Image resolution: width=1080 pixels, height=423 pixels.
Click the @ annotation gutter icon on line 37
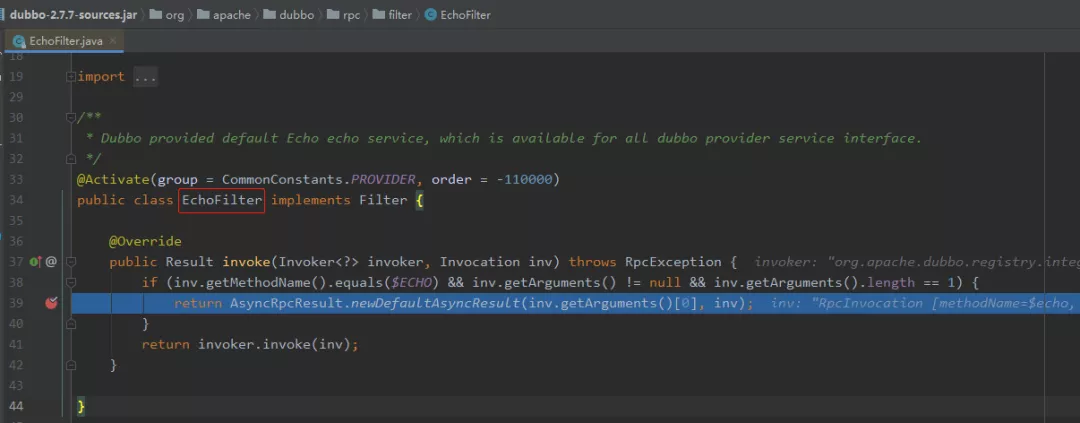(51, 262)
